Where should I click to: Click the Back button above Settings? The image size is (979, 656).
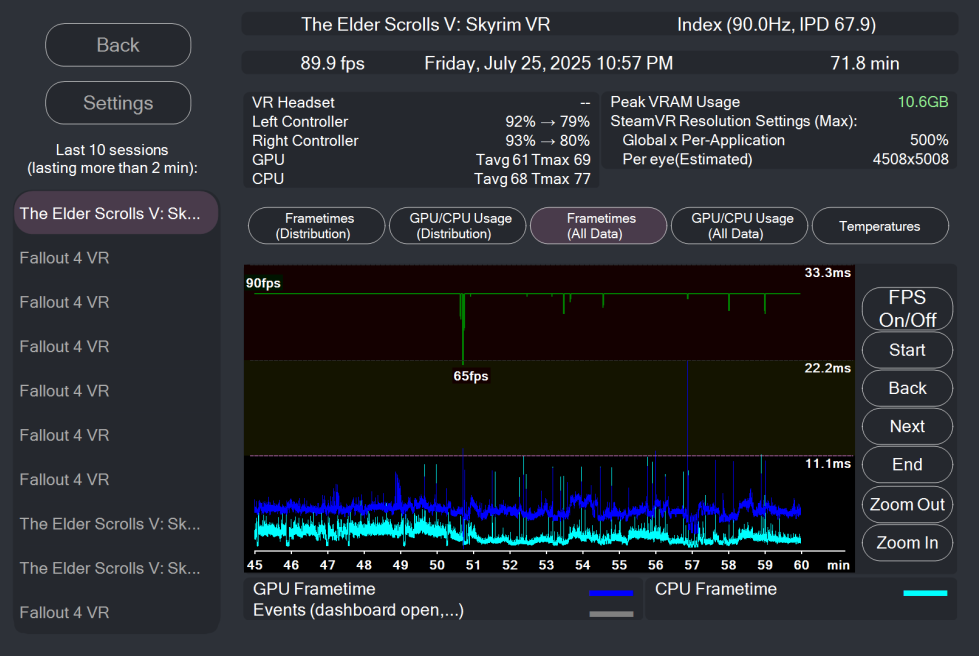[x=118, y=45]
